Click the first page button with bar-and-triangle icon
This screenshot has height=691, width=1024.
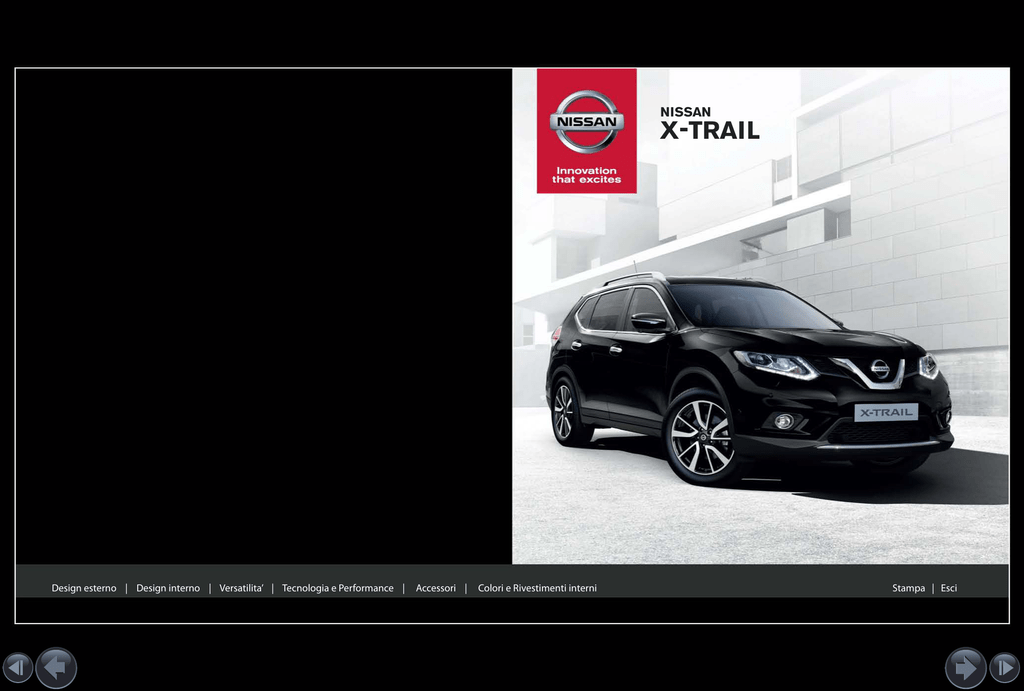[17, 668]
